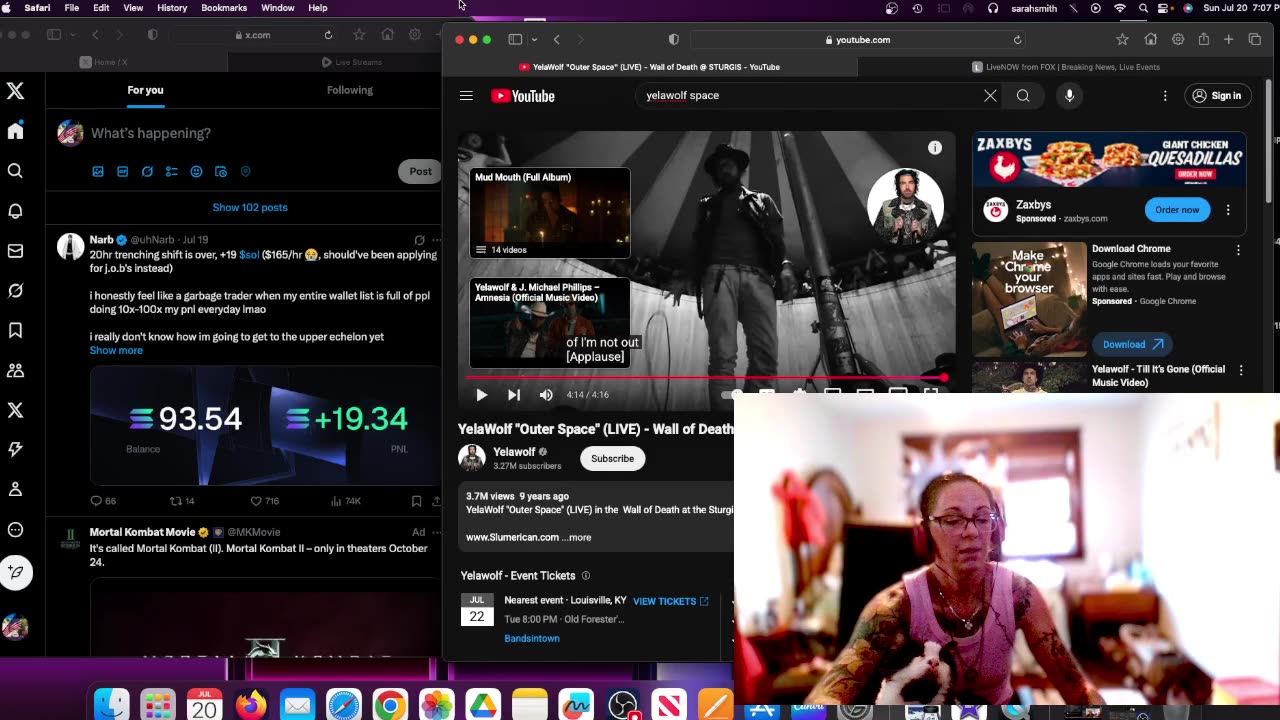The width and height of the screenshot is (1280, 720).
Task: Repost Narb's post with 14 reposts
Action: 176,501
